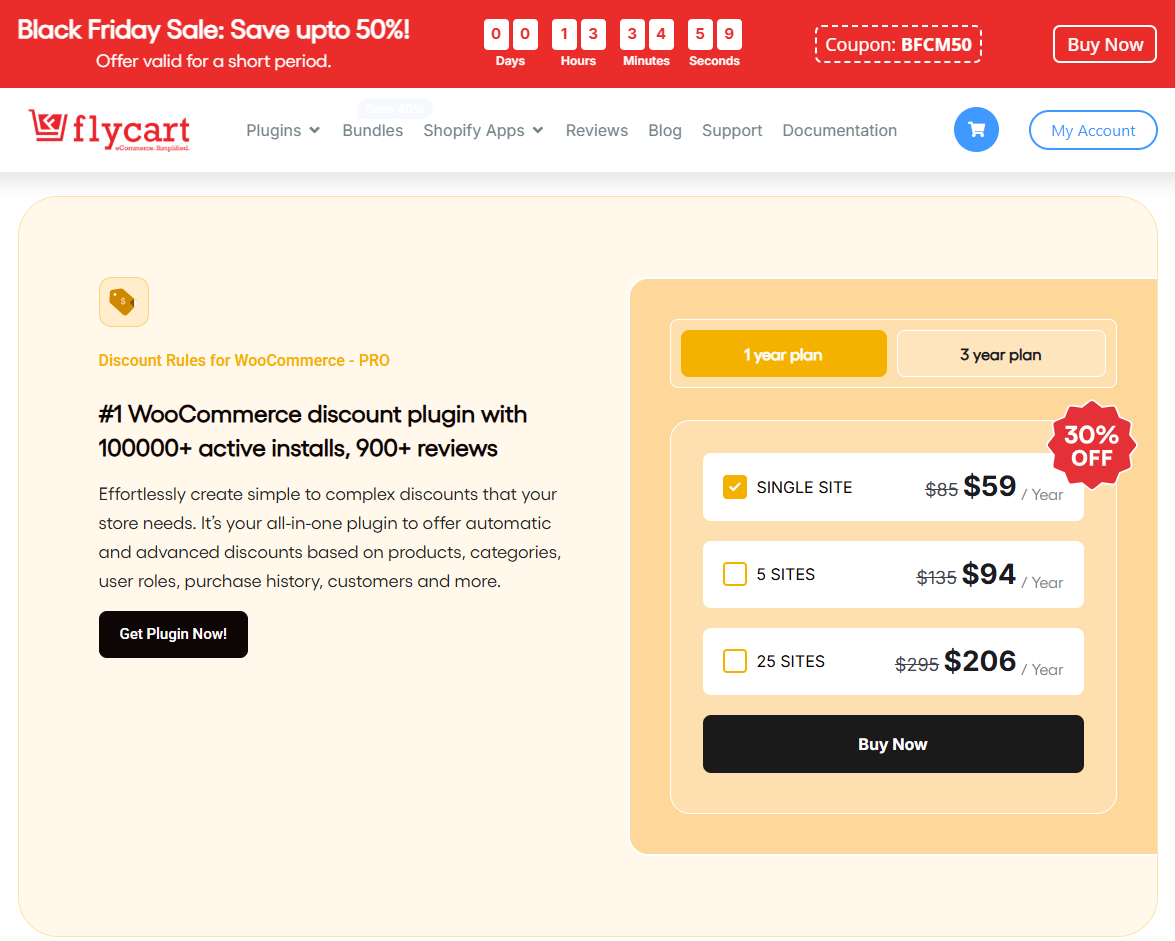Open the shopping cart icon
The height and width of the screenshot is (941, 1175).
point(976,130)
